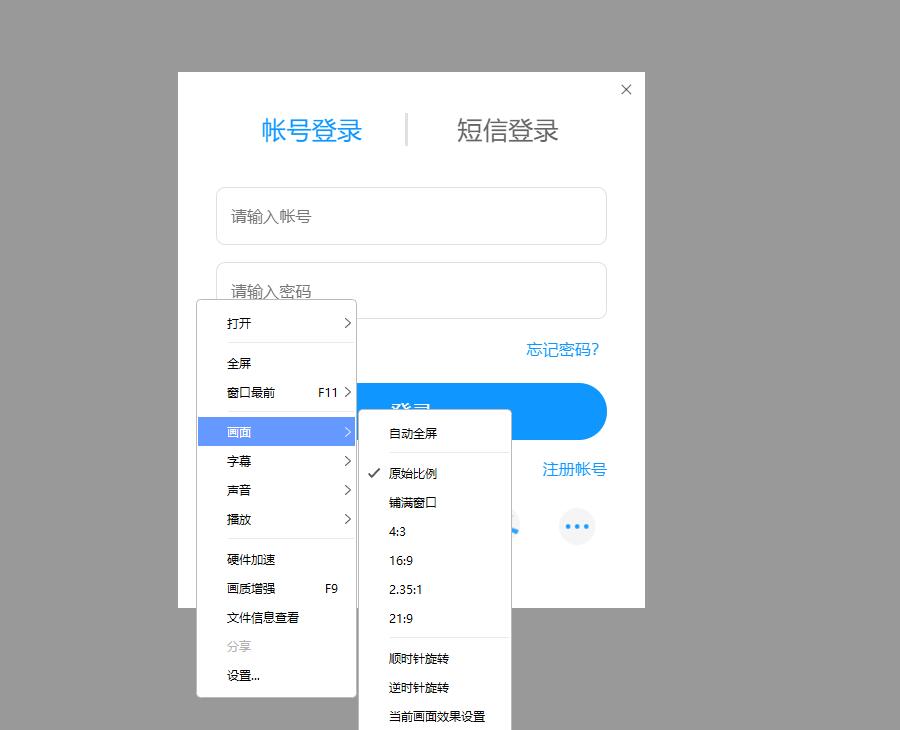This screenshot has width=900, height=730.
Task: Choose the 2.35:1 aspect ratio
Action: click(404, 590)
